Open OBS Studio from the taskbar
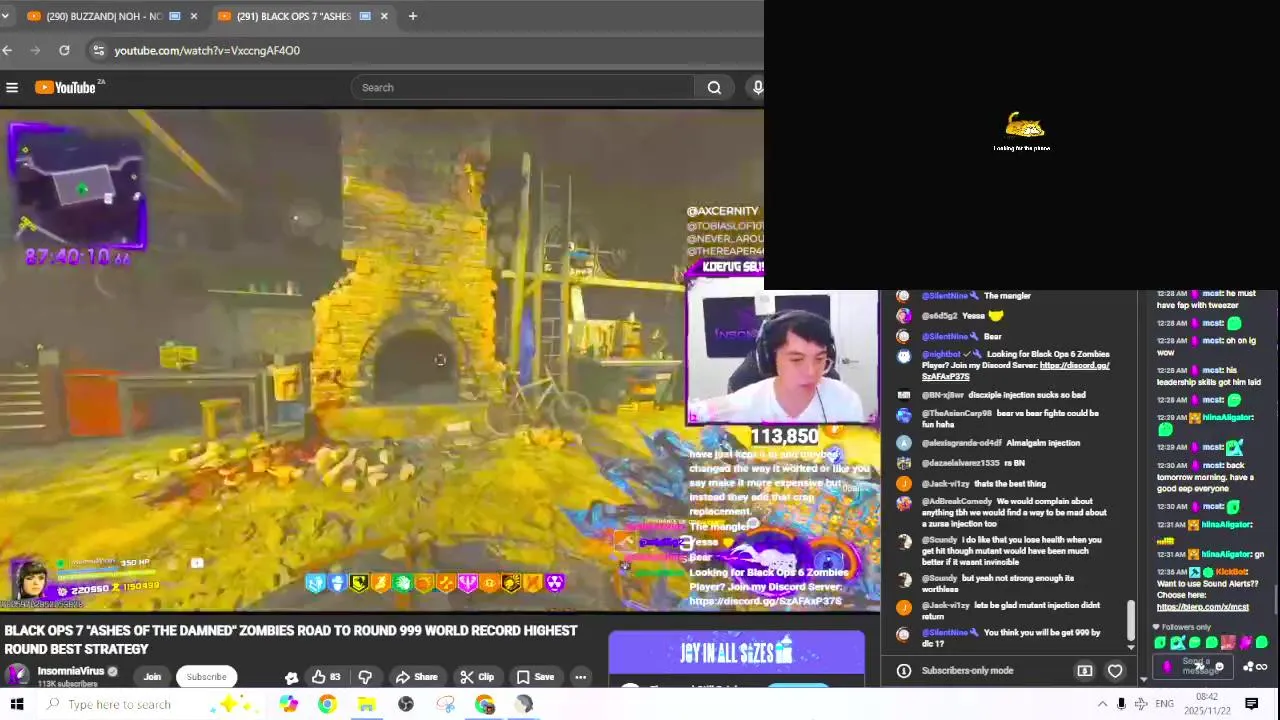This screenshot has width=1280, height=720. click(x=405, y=704)
